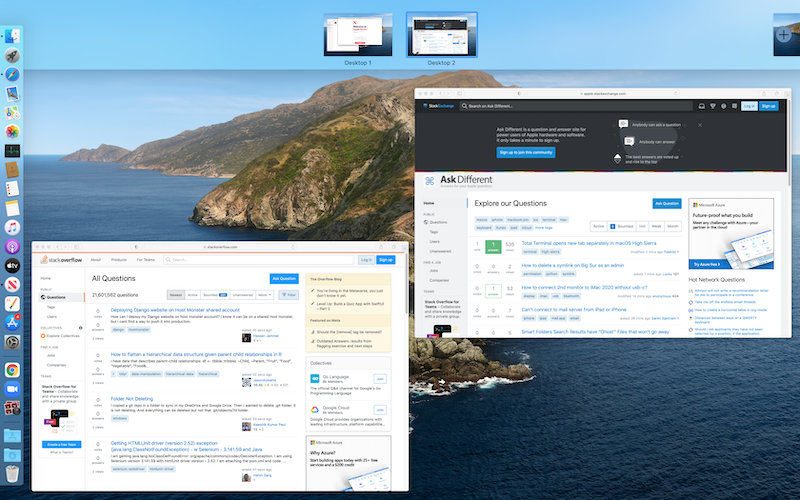Open Notes yellow notepad in the Dock
The width and height of the screenshot is (800, 500).
pos(12,208)
